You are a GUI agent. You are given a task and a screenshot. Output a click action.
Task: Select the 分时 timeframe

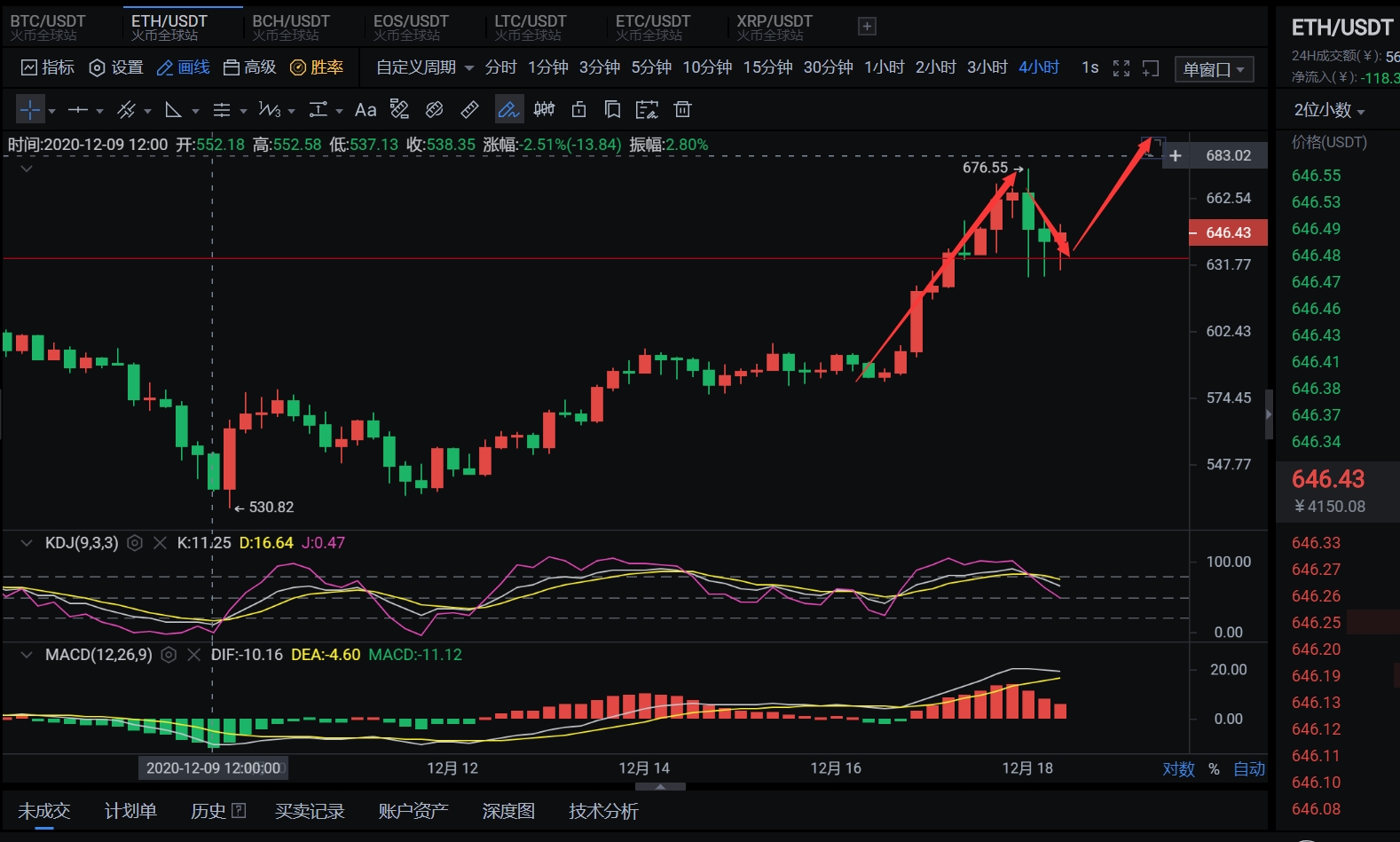pyautogui.click(x=500, y=67)
